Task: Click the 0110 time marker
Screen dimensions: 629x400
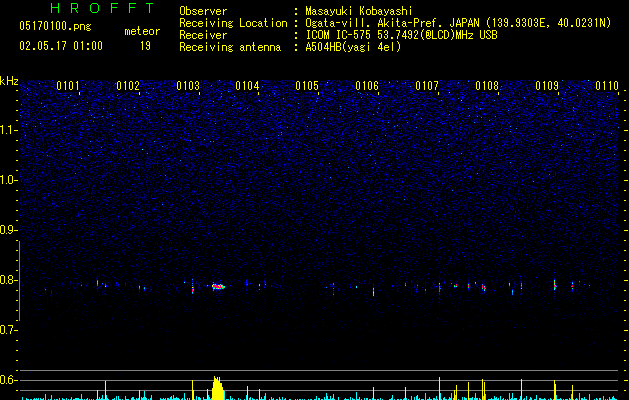Action: point(607,86)
